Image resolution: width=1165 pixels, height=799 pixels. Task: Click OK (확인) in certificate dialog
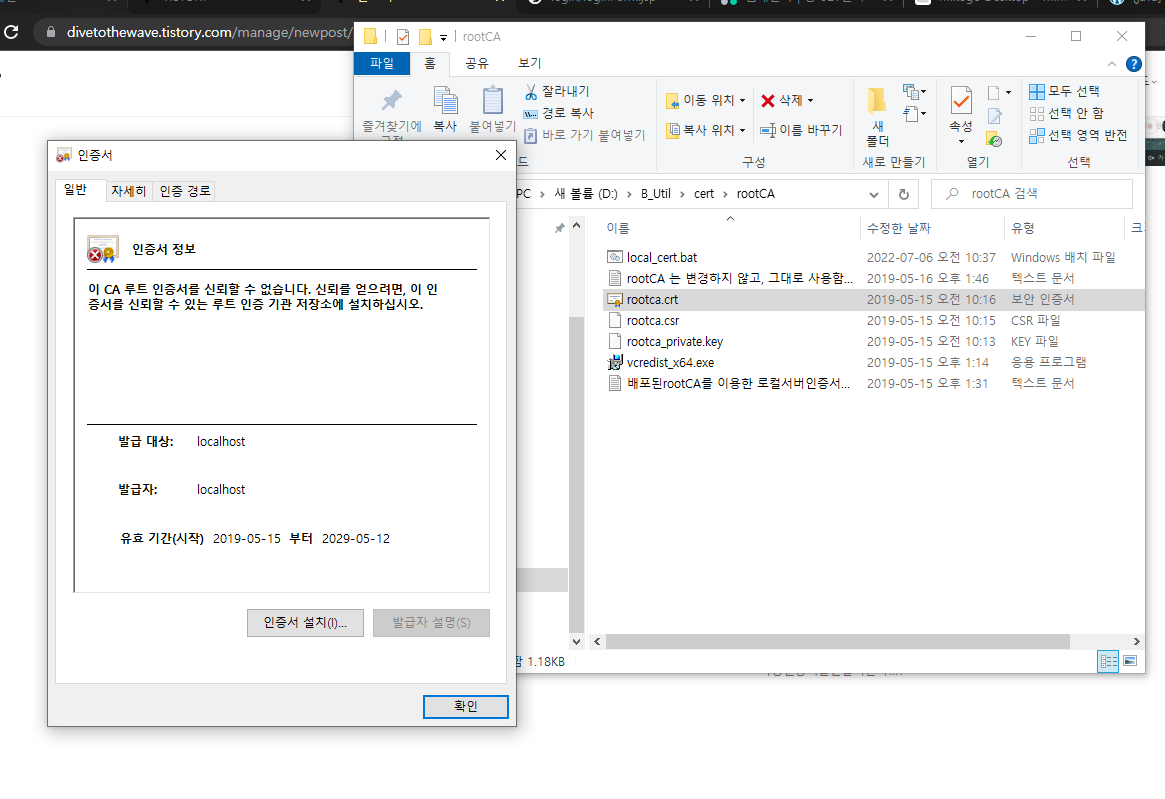(466, 706)
